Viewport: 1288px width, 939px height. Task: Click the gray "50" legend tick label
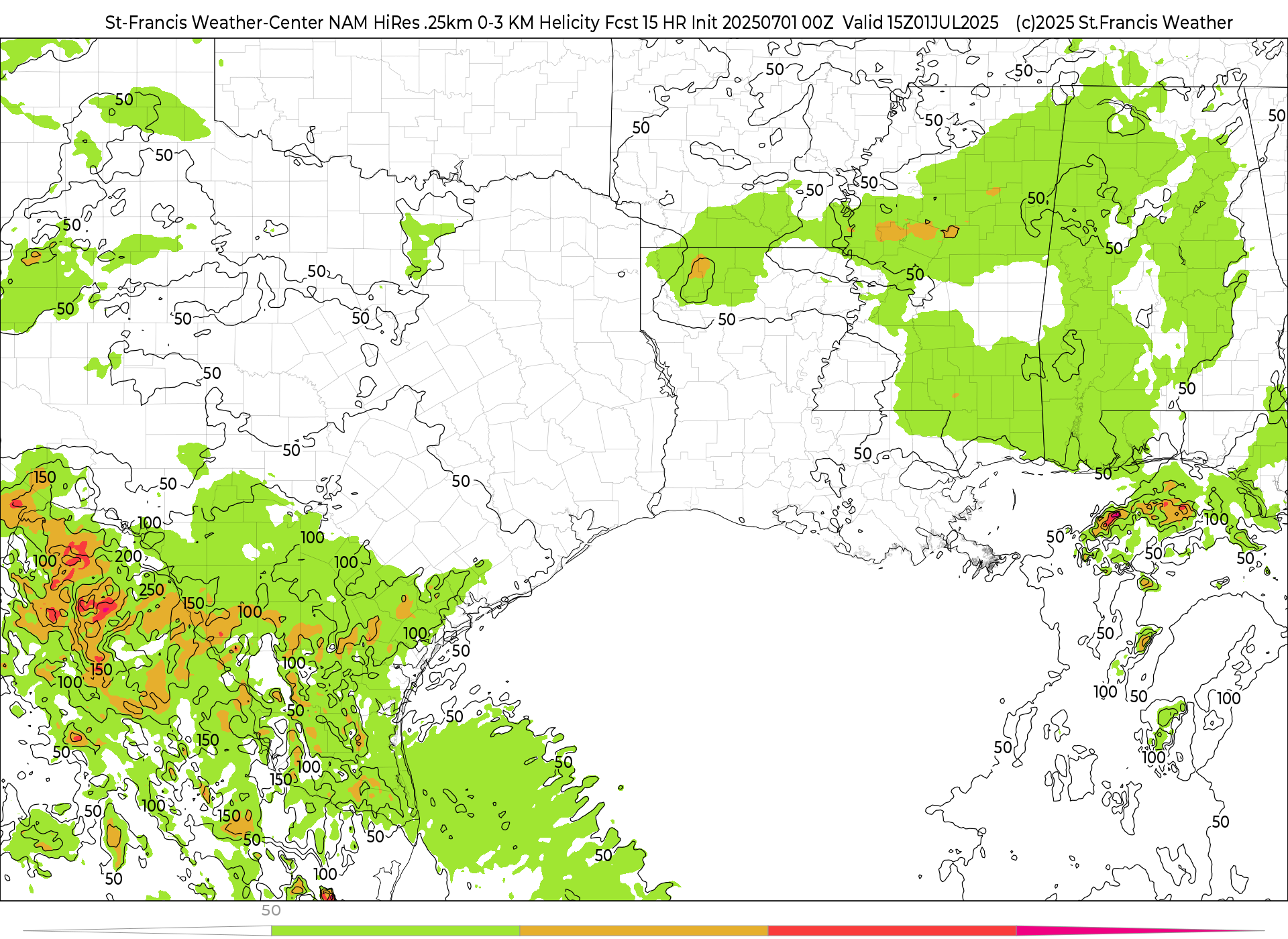pos(271,910)
